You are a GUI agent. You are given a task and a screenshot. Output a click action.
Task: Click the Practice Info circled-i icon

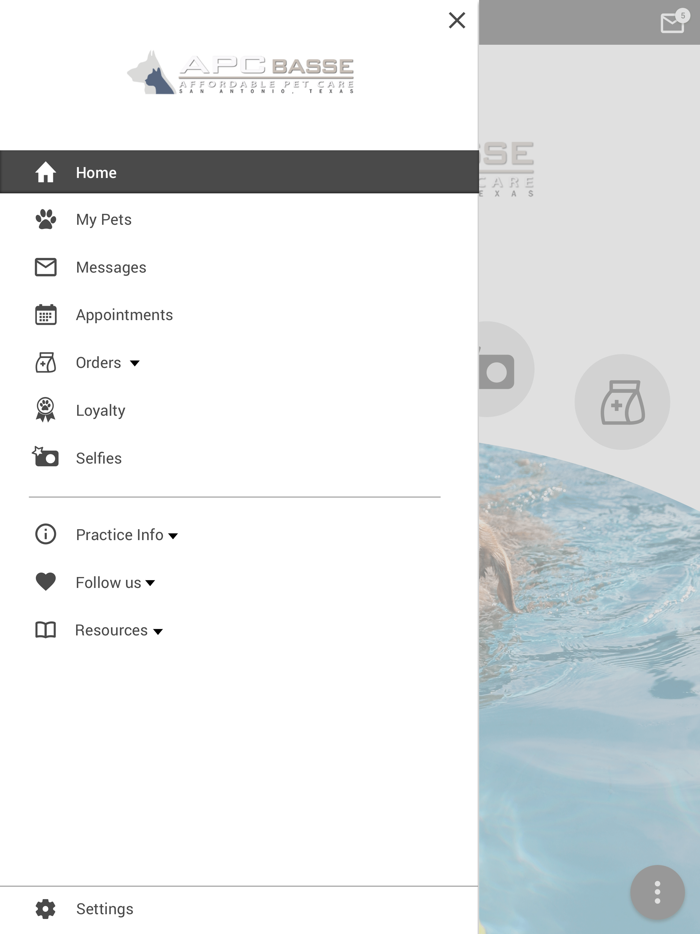pos(45,534)
